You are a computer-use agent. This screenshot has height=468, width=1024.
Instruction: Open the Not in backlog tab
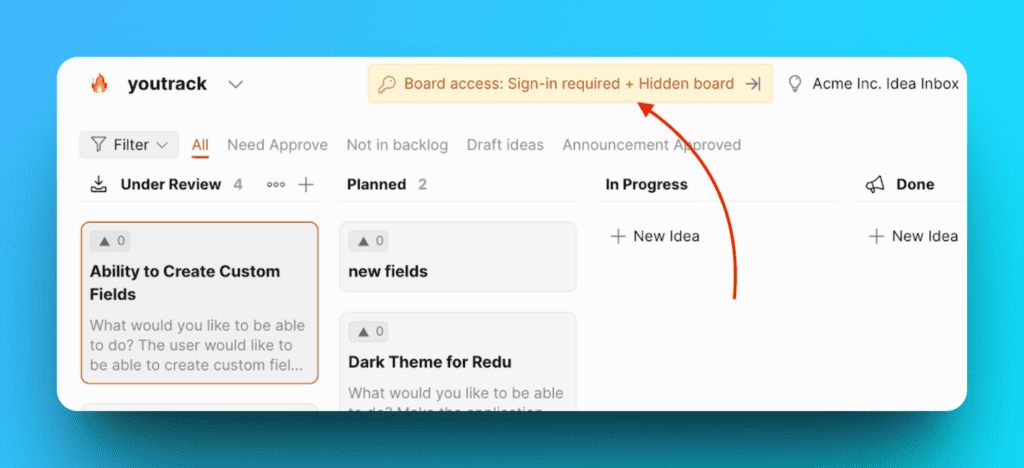(x=397, y=145)
